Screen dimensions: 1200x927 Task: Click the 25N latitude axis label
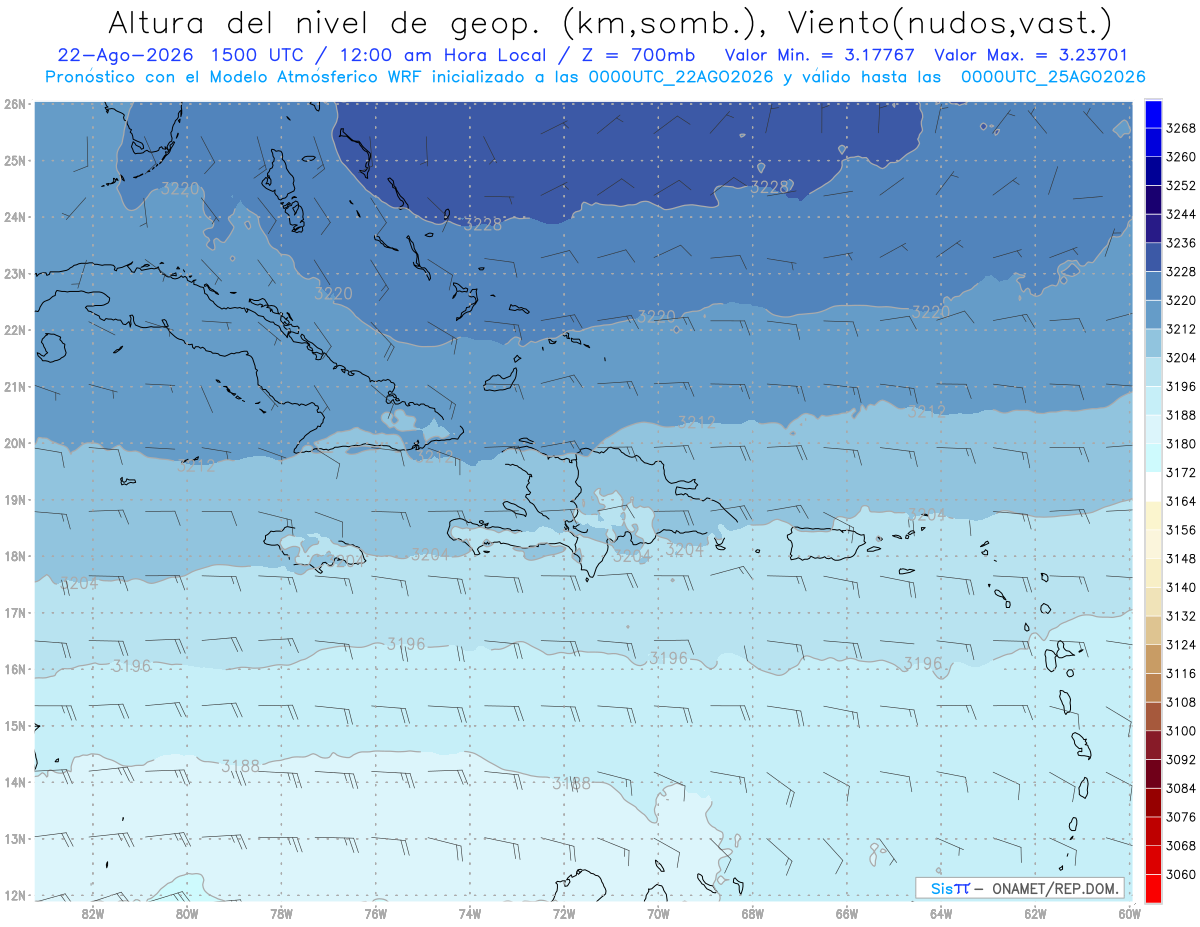(16, 160)
